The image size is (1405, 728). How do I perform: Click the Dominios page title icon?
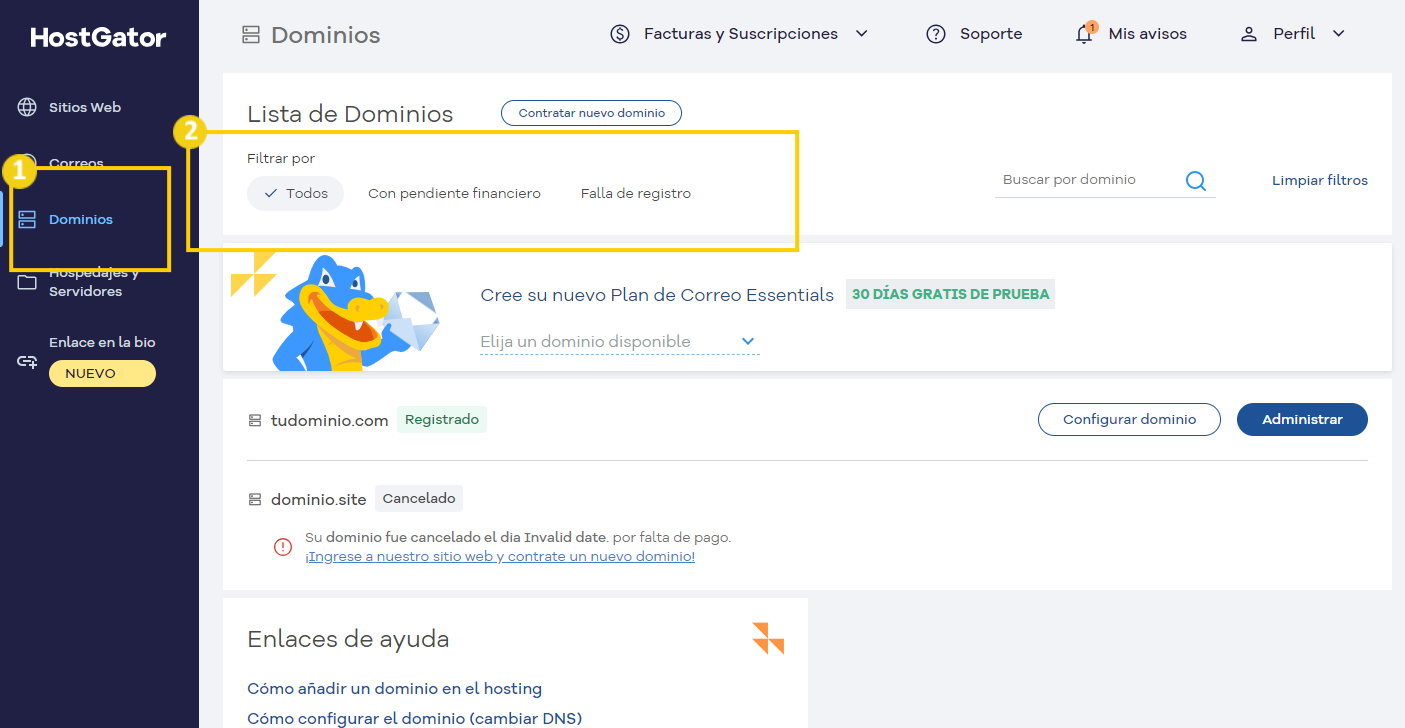point(251,35)
